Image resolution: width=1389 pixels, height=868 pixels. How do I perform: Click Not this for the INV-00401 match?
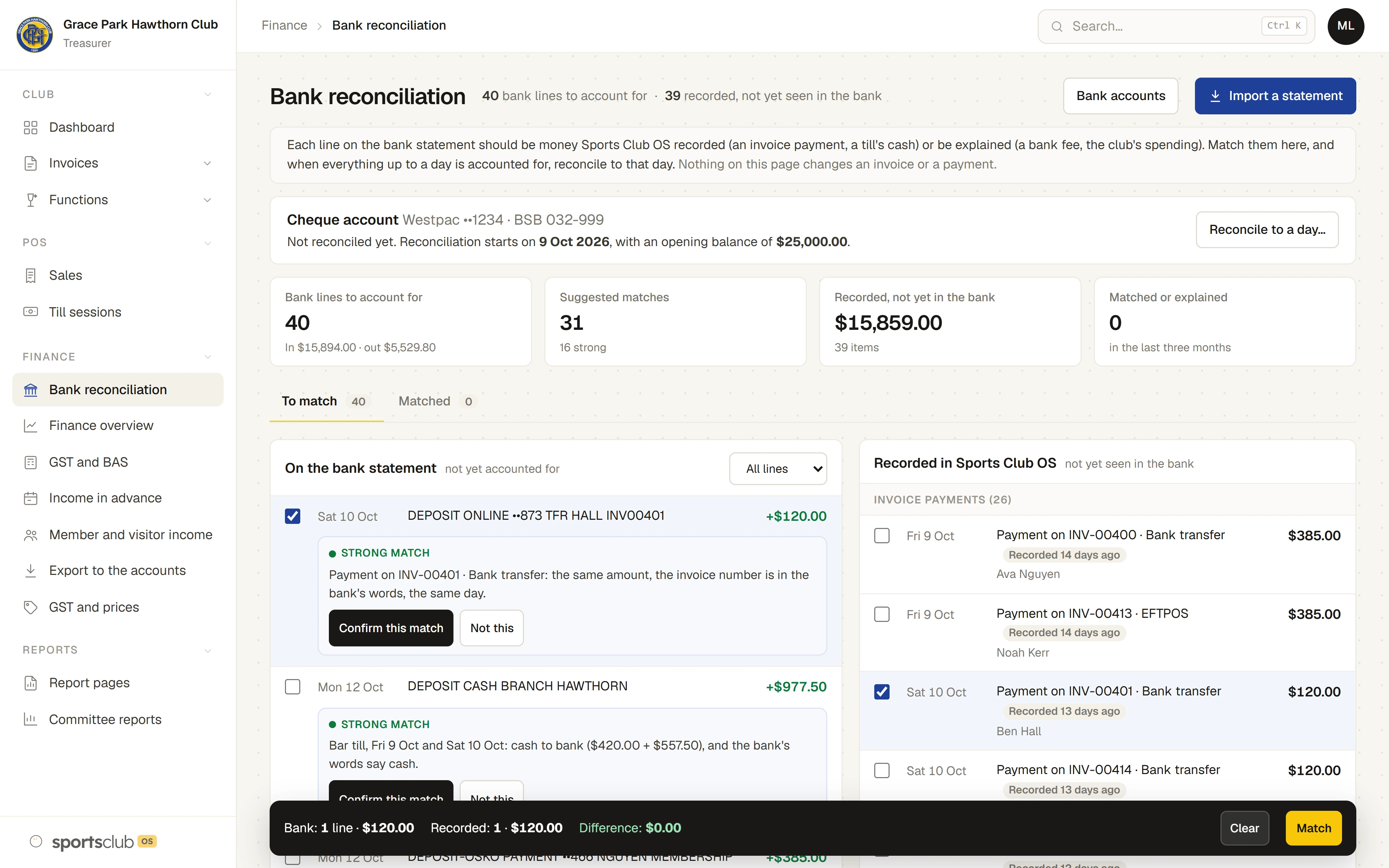(x=491, y=628)
